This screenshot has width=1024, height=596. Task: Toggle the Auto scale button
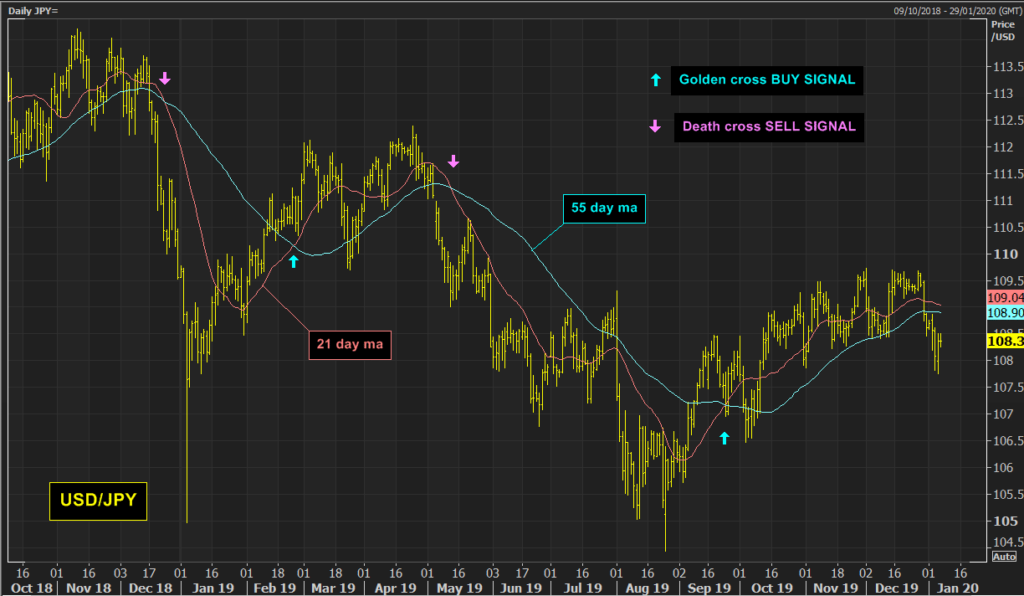[1004, 555]
